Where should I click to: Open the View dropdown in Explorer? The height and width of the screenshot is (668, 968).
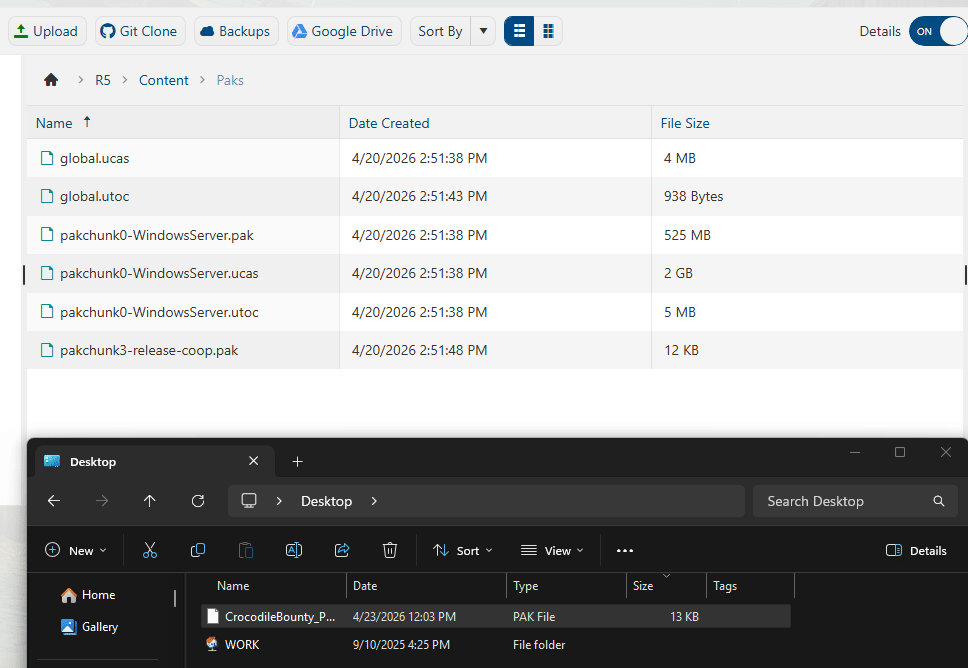click(x=552, y=550)
